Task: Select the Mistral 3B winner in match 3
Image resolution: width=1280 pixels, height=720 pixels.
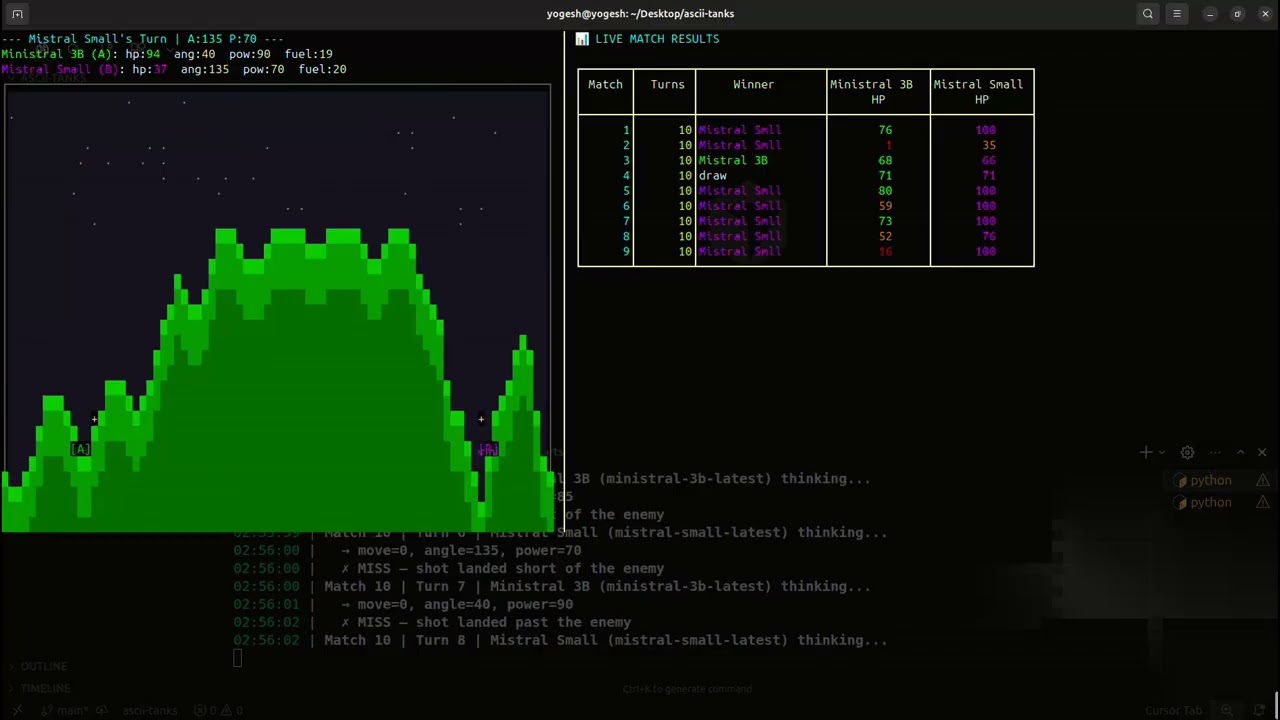Action: 733,161
